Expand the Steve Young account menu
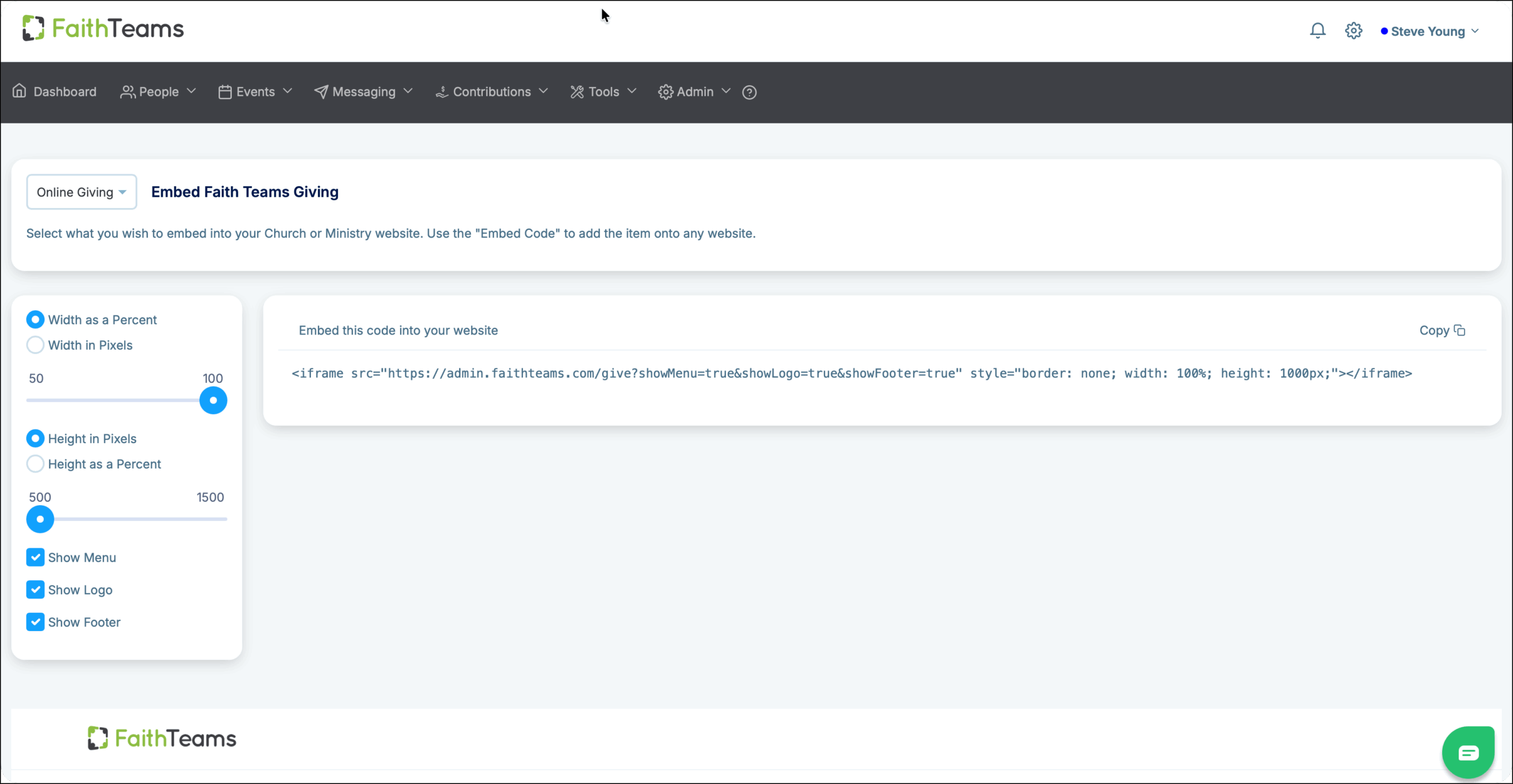 pyautogui.click(x=1430, y=31)
